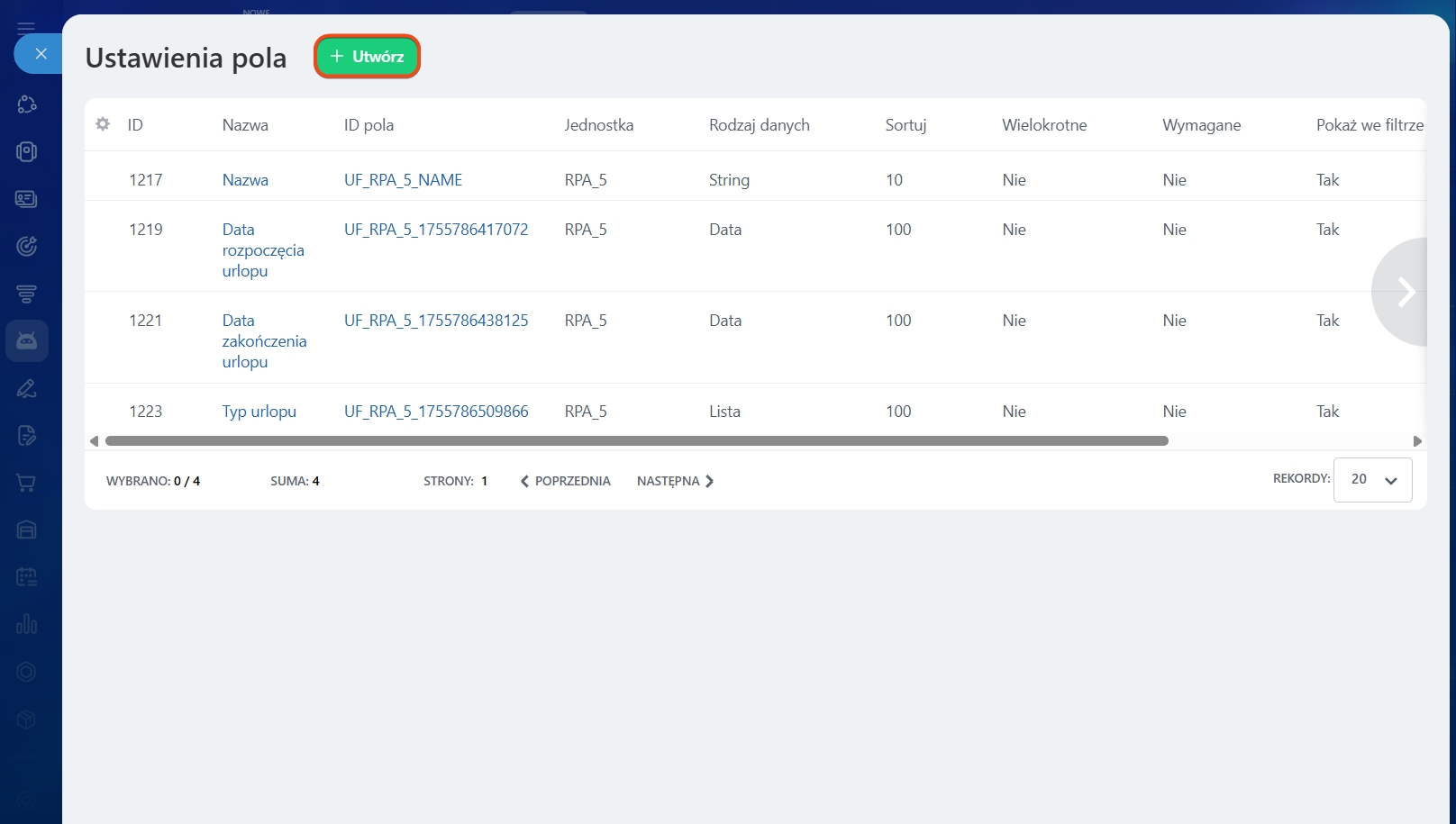Click the bar chart analytics sidebar icon
This screenshot has width=1456, height=824.
pyautogui.click(x=27, y=624)
